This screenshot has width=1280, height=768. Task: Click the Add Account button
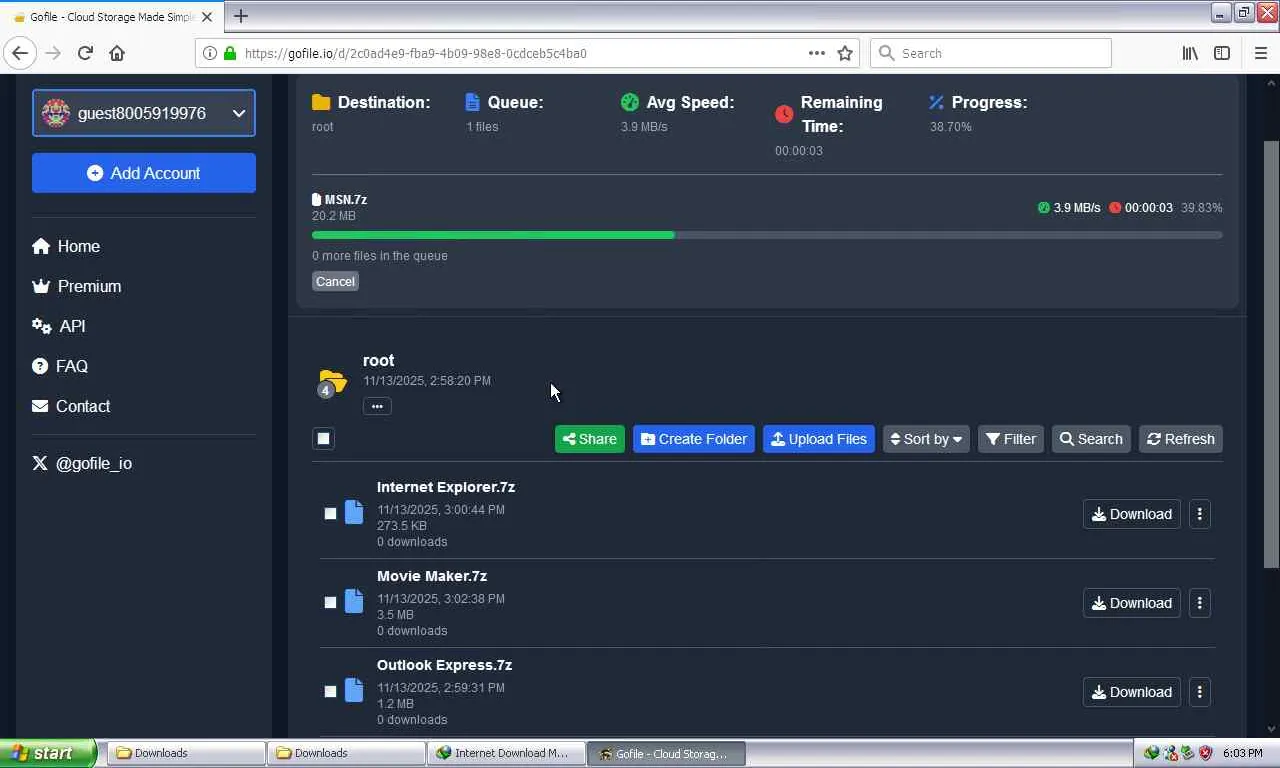pos(144,173)
